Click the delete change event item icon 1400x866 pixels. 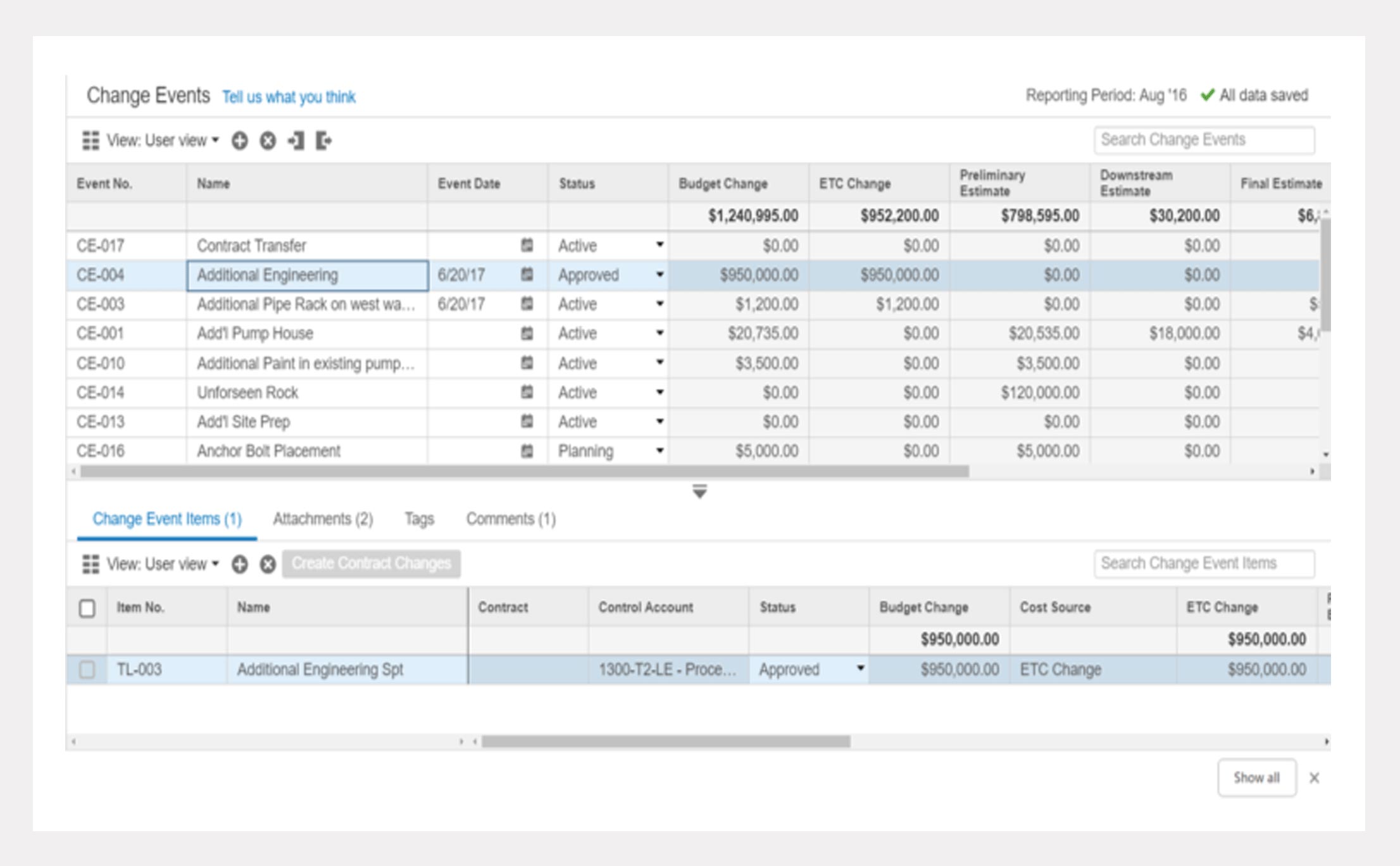[x=267, y=563]
